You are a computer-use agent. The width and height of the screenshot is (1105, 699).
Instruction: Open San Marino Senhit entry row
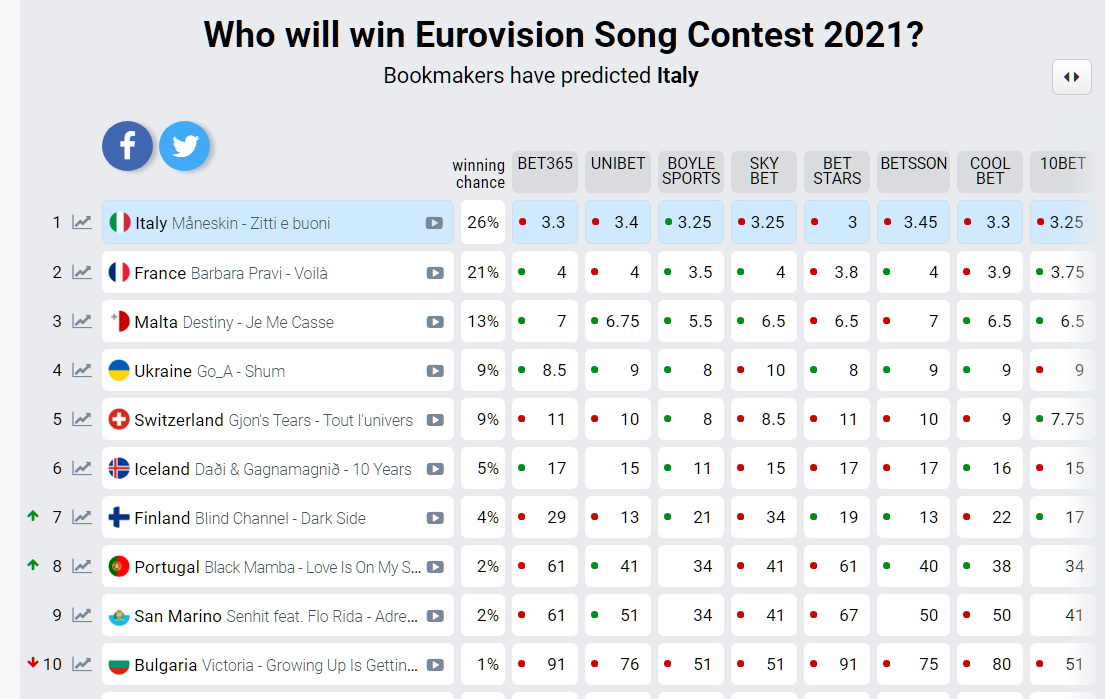click(x=278, y=616)
